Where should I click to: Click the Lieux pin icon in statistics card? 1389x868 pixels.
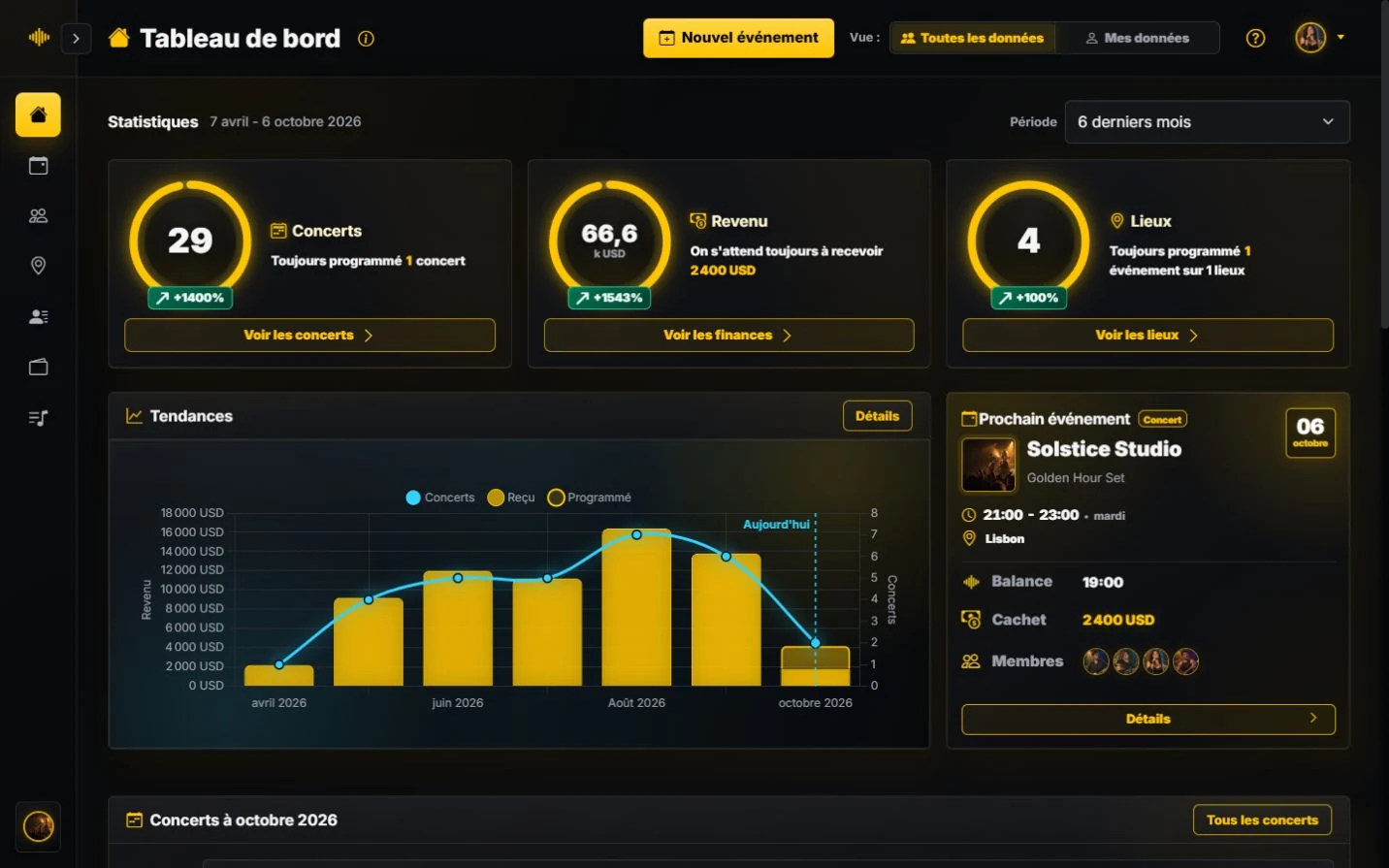tap(1117, 221)
